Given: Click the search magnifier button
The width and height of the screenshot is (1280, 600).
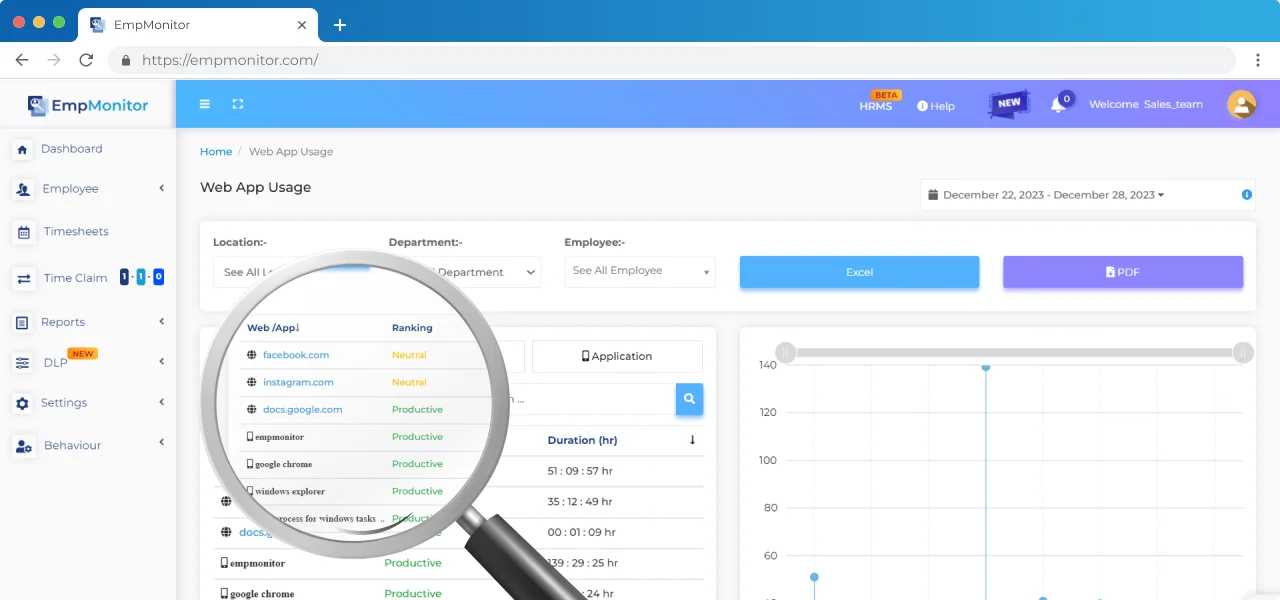Looking at the screenshot, I should coord(689,399).
